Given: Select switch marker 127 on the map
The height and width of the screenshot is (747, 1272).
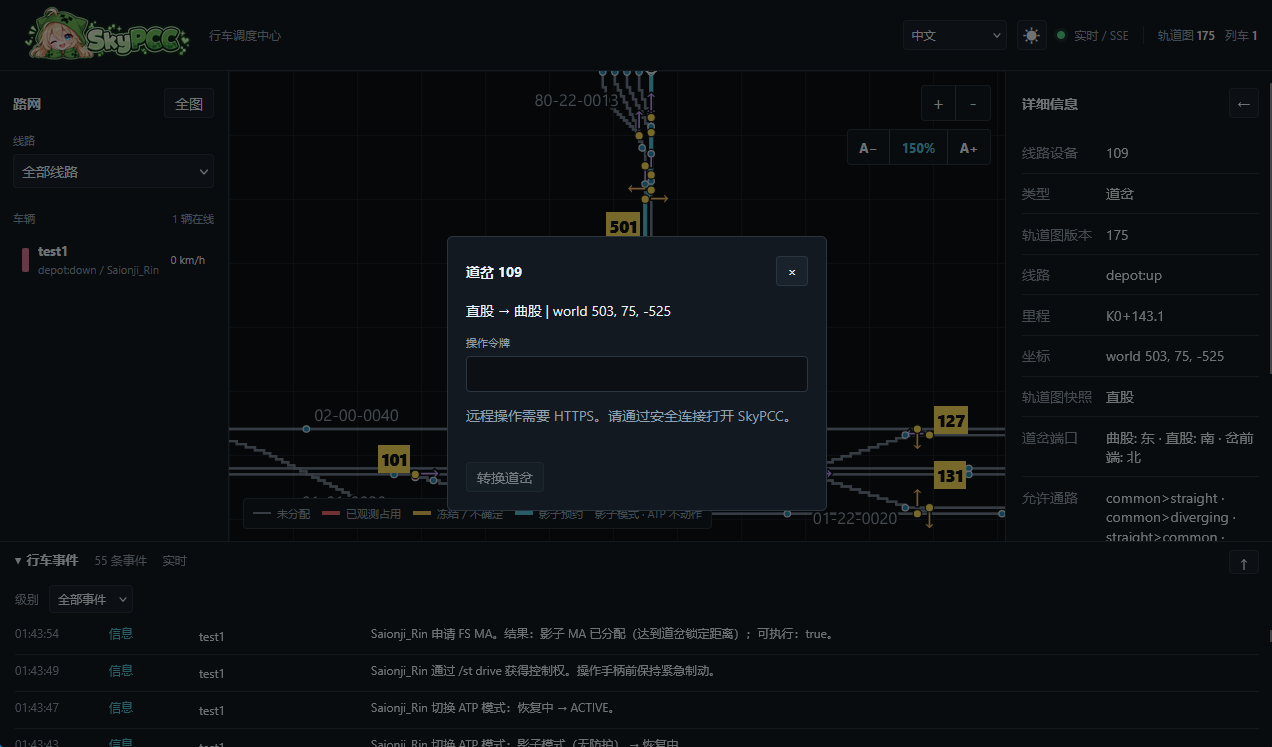Looking at the screenshot, I should (951, 420).
